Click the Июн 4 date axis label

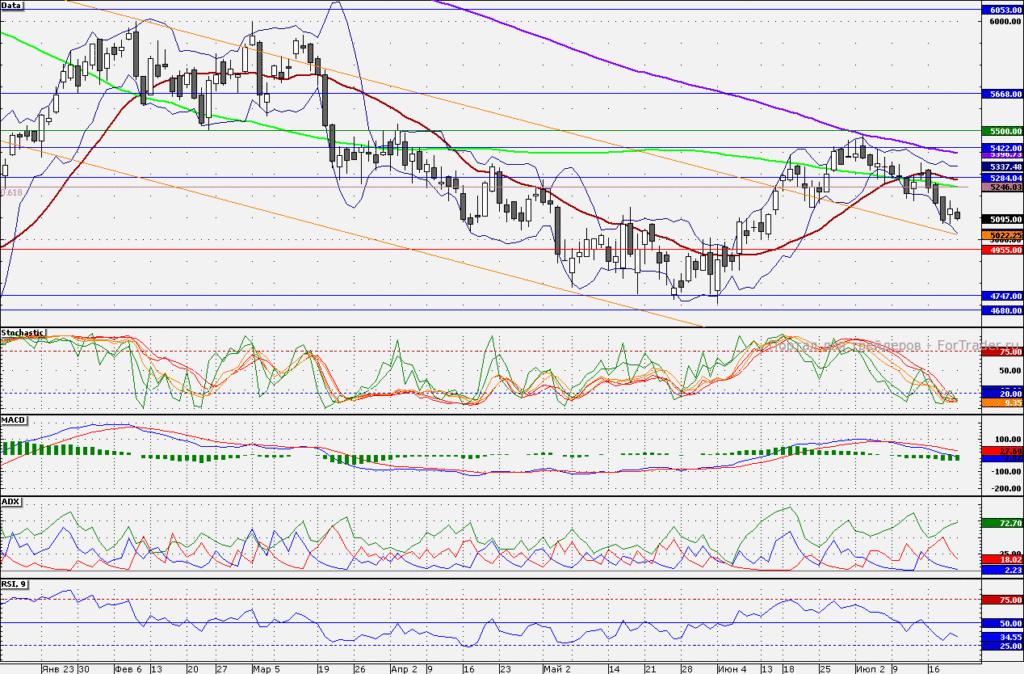[x=731, y=669]
